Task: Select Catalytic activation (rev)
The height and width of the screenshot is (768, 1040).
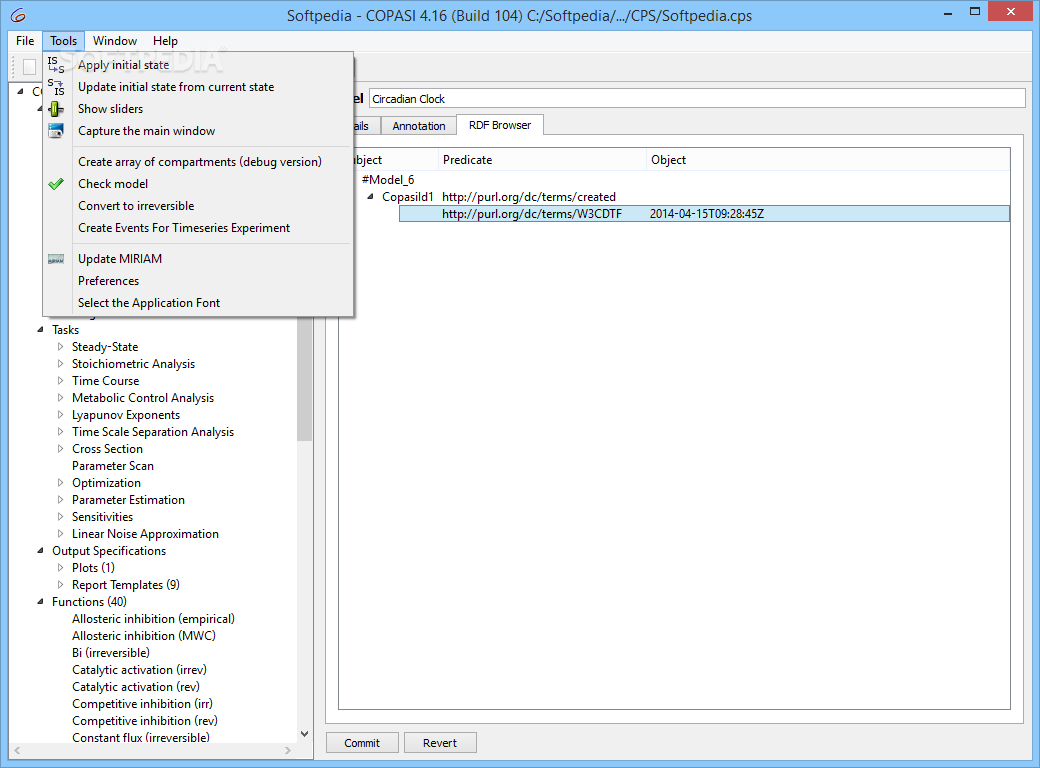Action: [136, 686]
